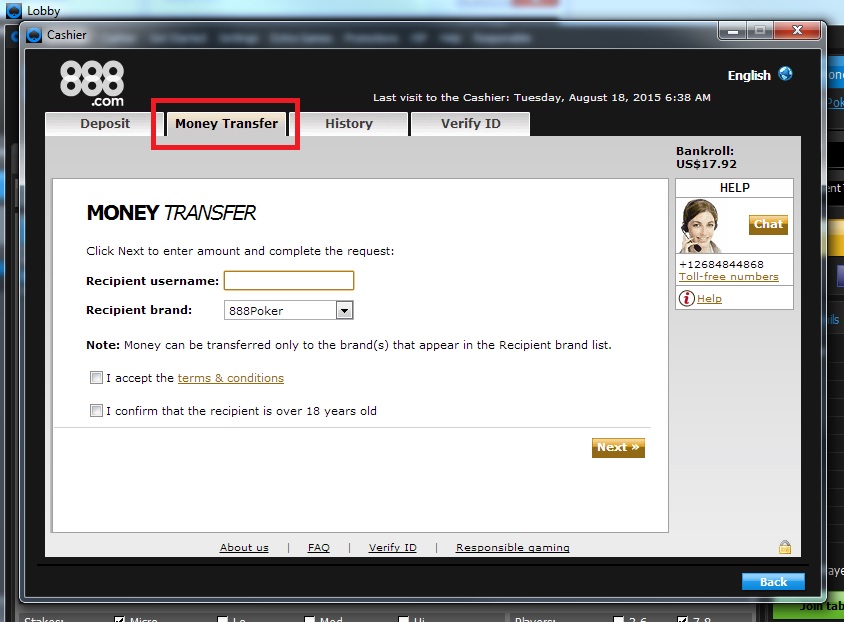The height and width of the screenshot is (622, 844).
Task: Click the Cashier window title icon
Action: pyautogui.click(x=34, y=36)
